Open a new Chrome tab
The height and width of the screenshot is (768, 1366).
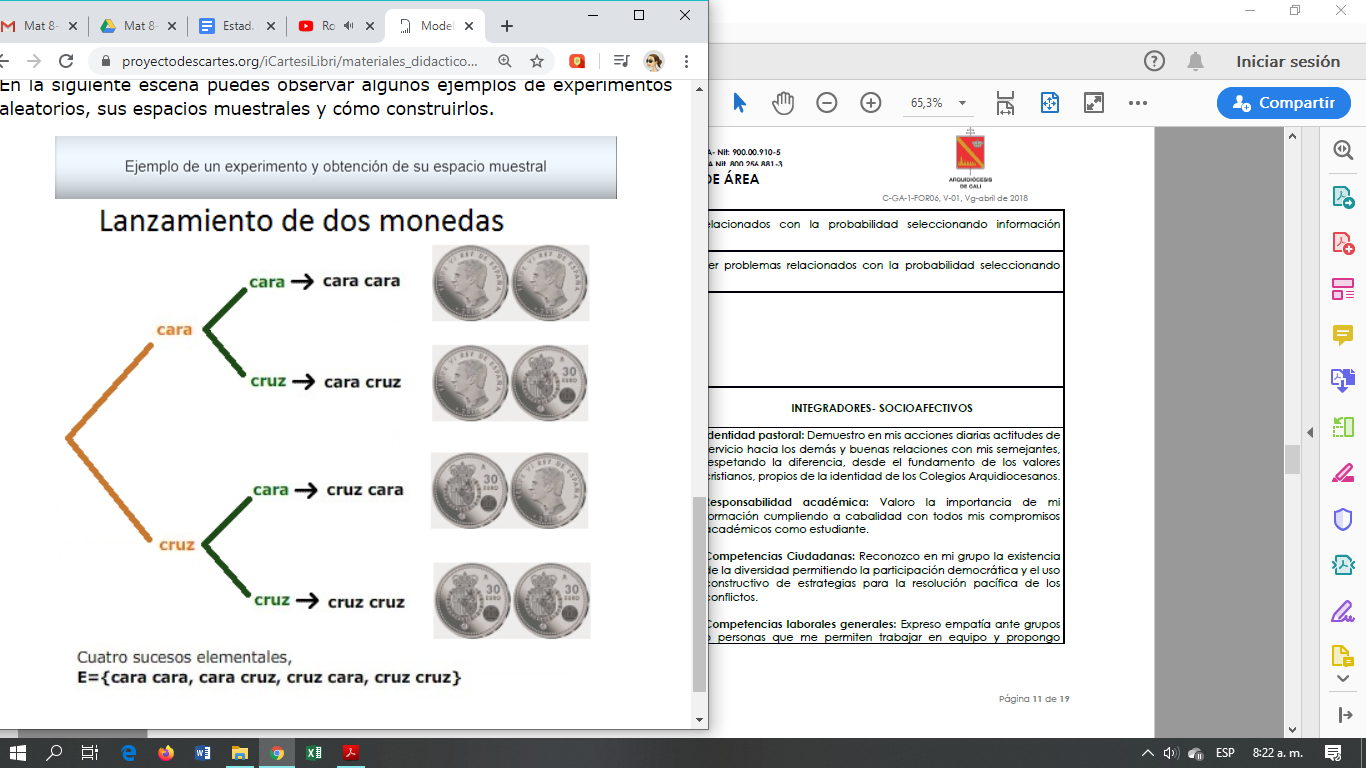[507, 26]
